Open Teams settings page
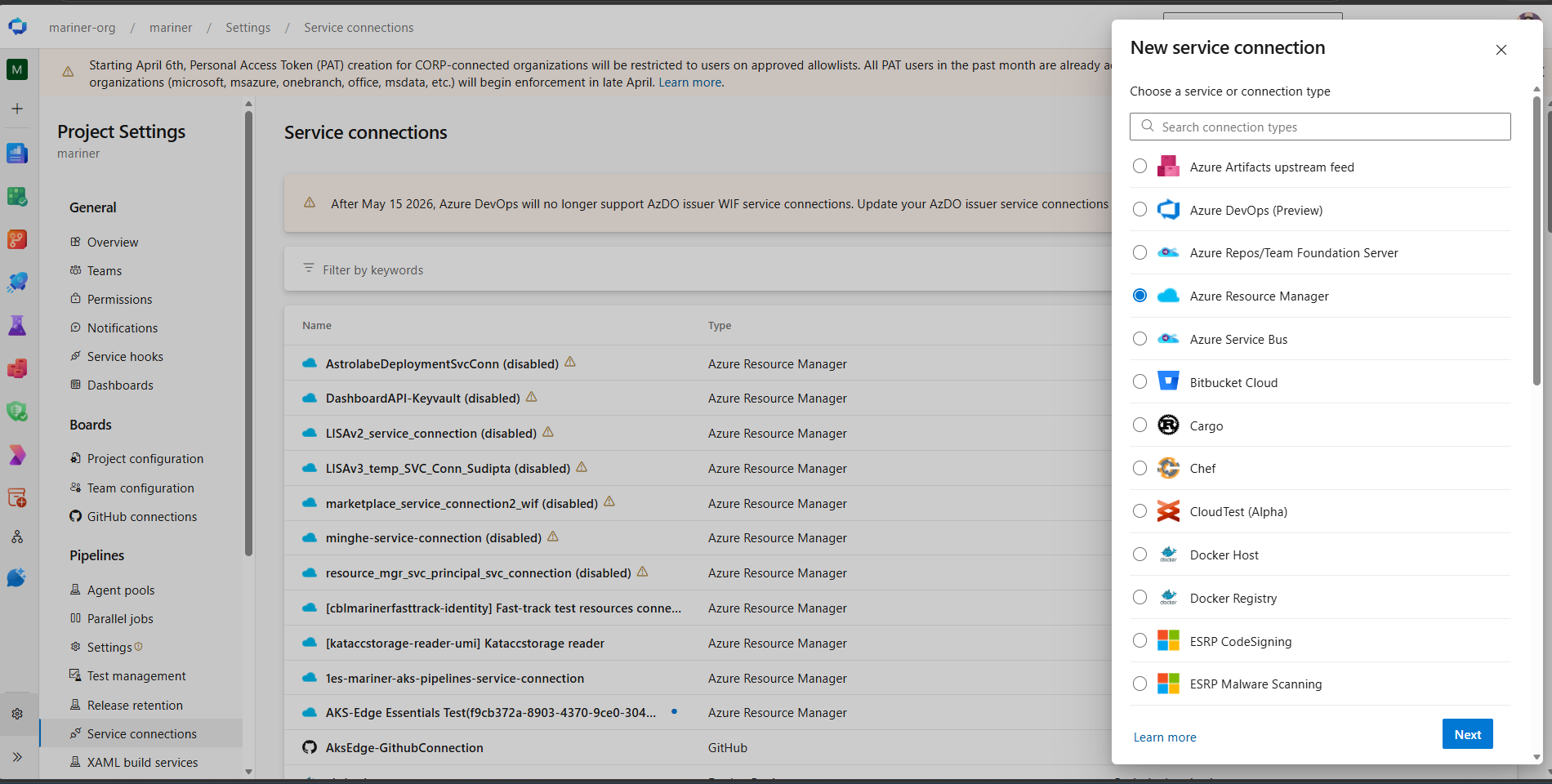Screen dimensions: 1552x784 [105, 270]
